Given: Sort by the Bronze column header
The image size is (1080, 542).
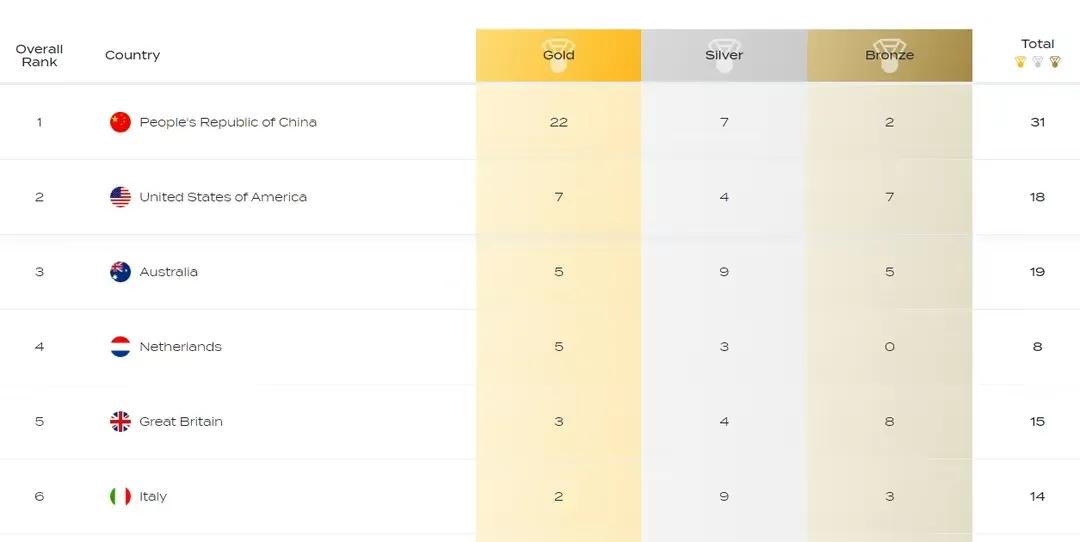Looking at the screenshot, I should (889, 55).
